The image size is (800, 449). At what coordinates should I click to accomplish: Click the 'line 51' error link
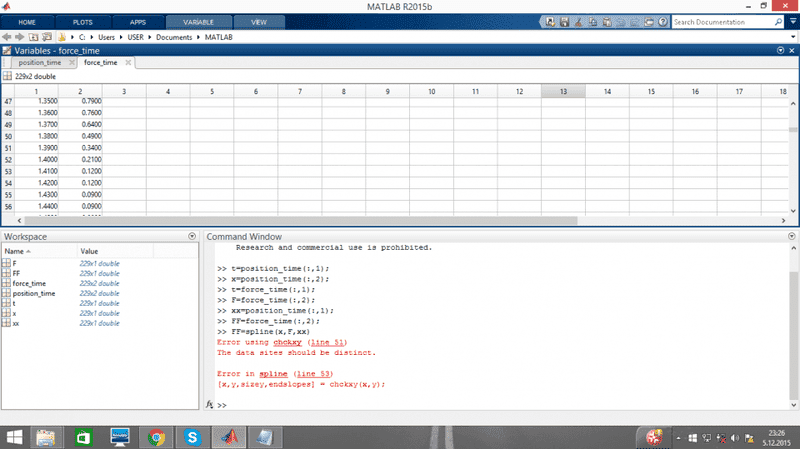[328, 342]
